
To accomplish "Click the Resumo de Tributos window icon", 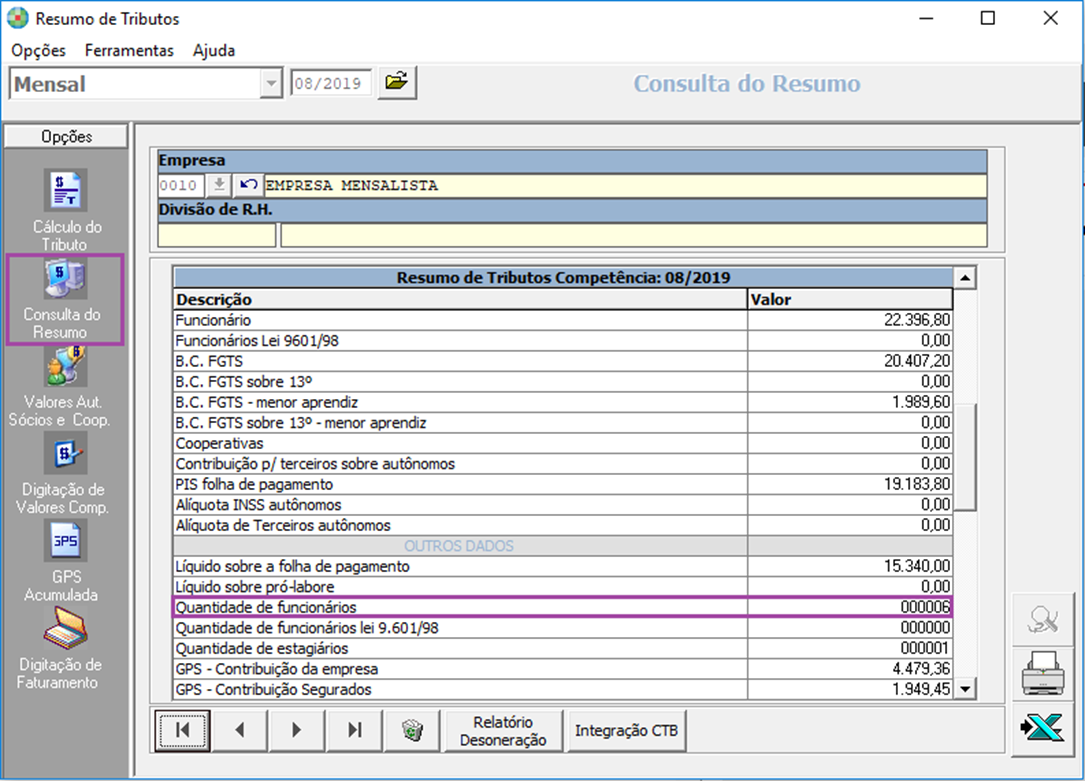I will [17, 19].
